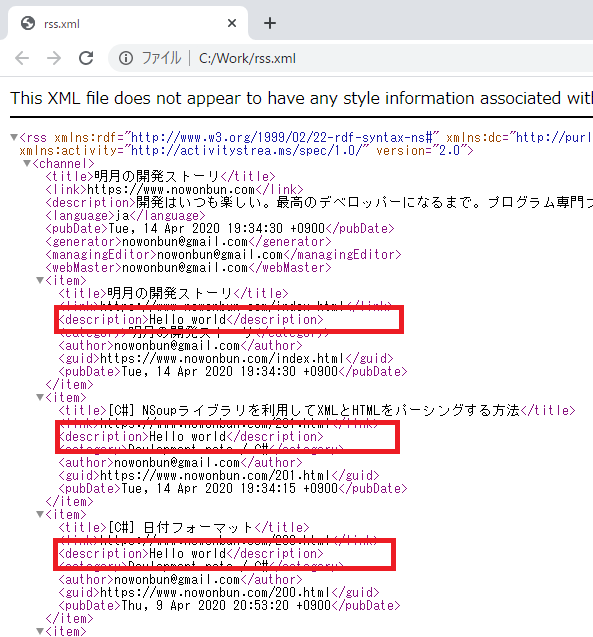Screen dimensions: 593x637
Task: Reload the rss.xml page
Action: (x=86, y=58)
